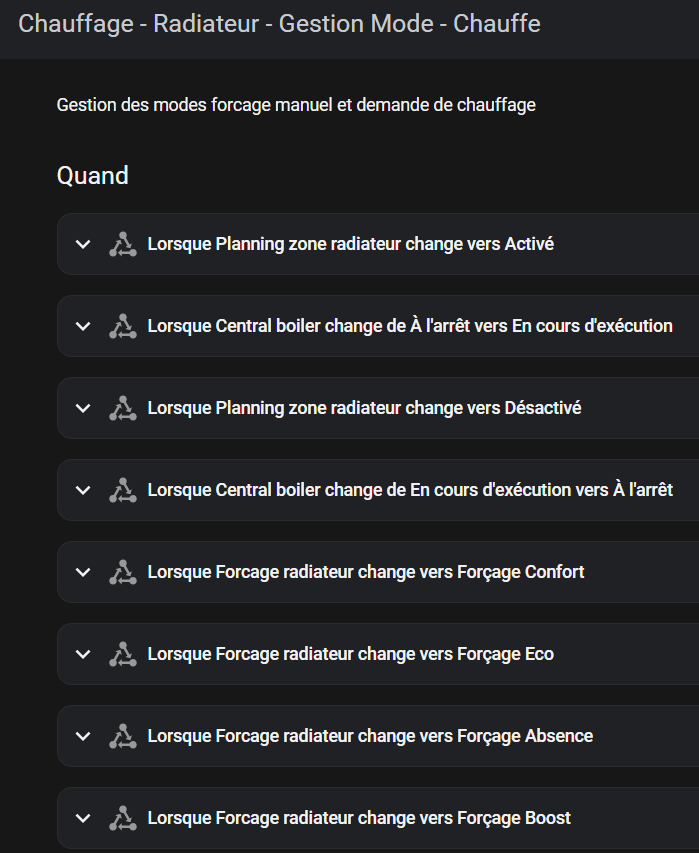Open 'Lorsque Forcage radiateur change vers Forçage Eco' row
Image resolution: width=699 pixels, height=853 pixels.
[378, 654]
